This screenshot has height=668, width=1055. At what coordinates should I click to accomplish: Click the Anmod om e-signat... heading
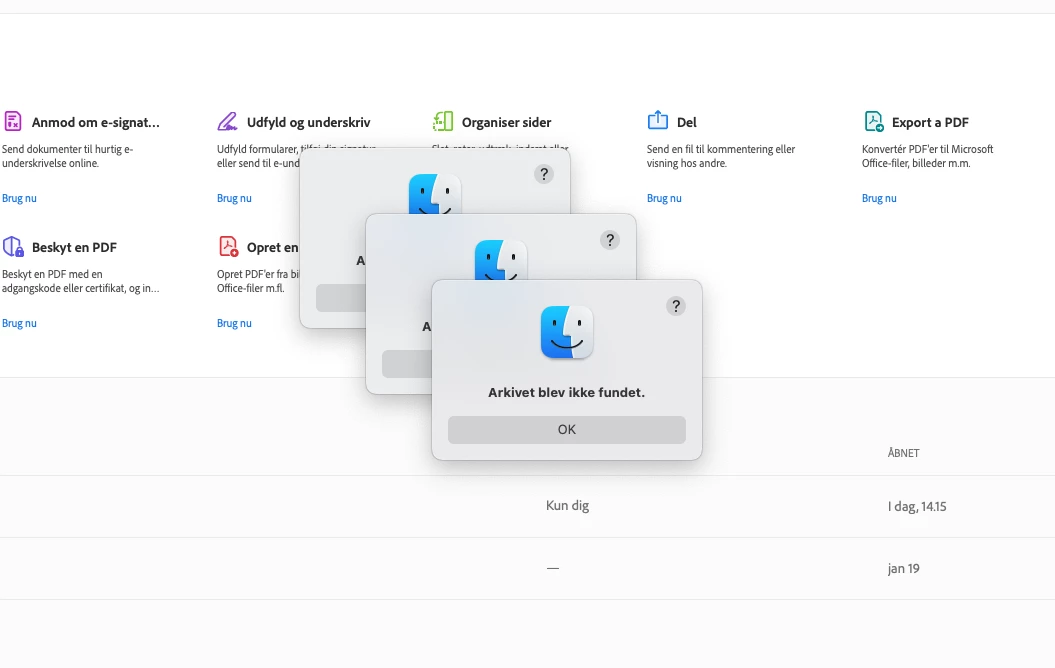(96, 122)
